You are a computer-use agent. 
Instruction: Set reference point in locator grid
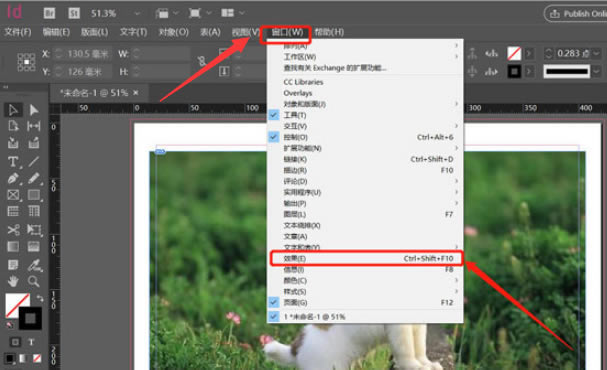click(26, 62)
